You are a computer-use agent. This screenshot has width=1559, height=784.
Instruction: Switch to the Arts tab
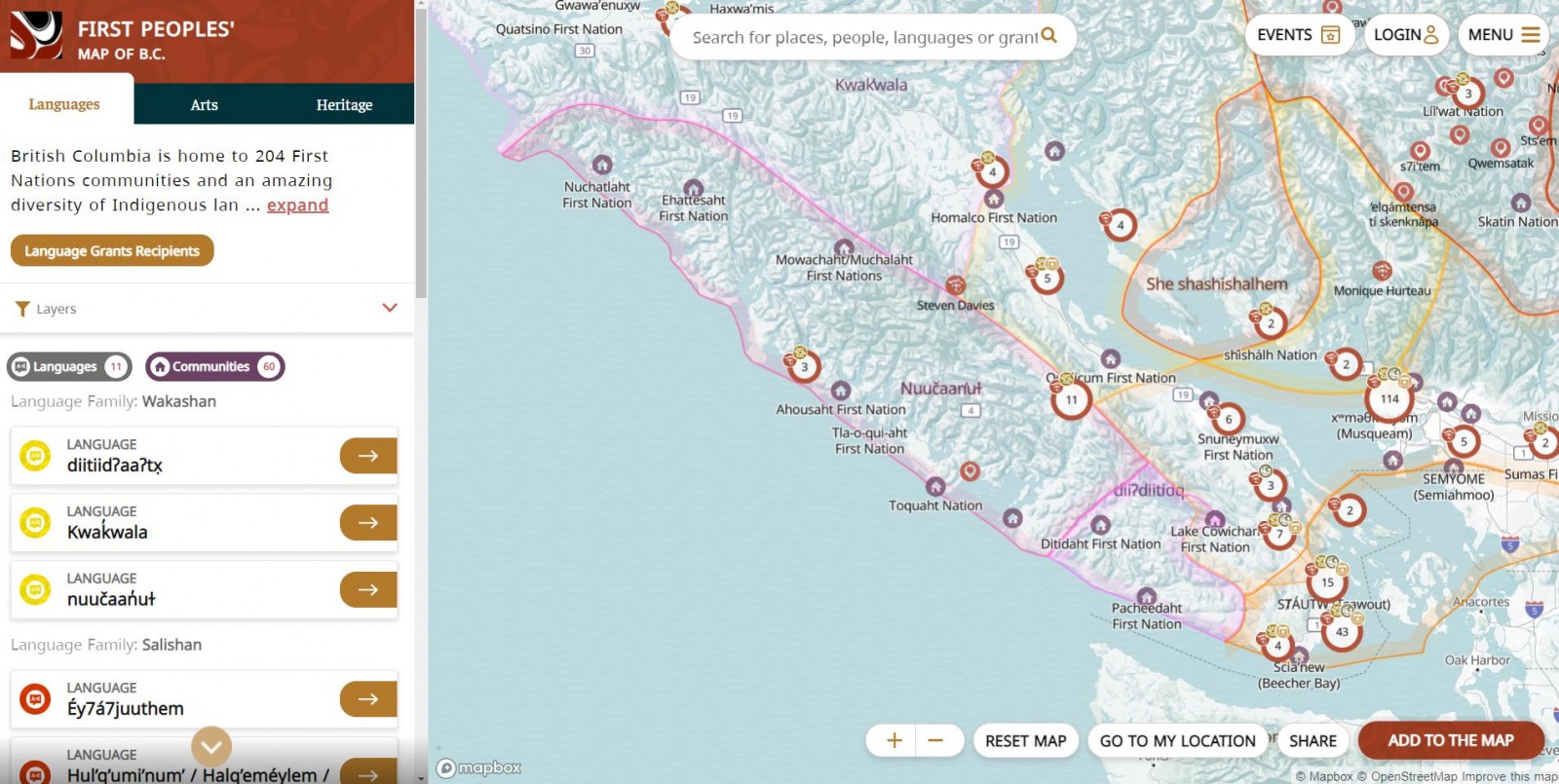204,104
